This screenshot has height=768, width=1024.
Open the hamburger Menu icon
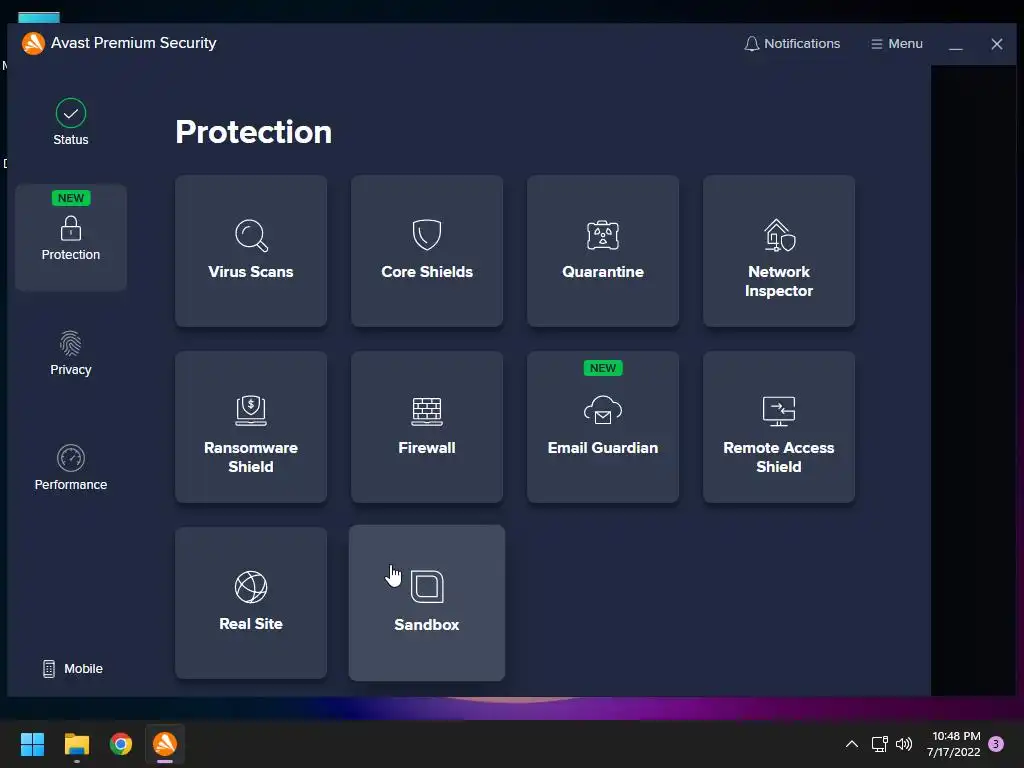[x=876, y=44]
